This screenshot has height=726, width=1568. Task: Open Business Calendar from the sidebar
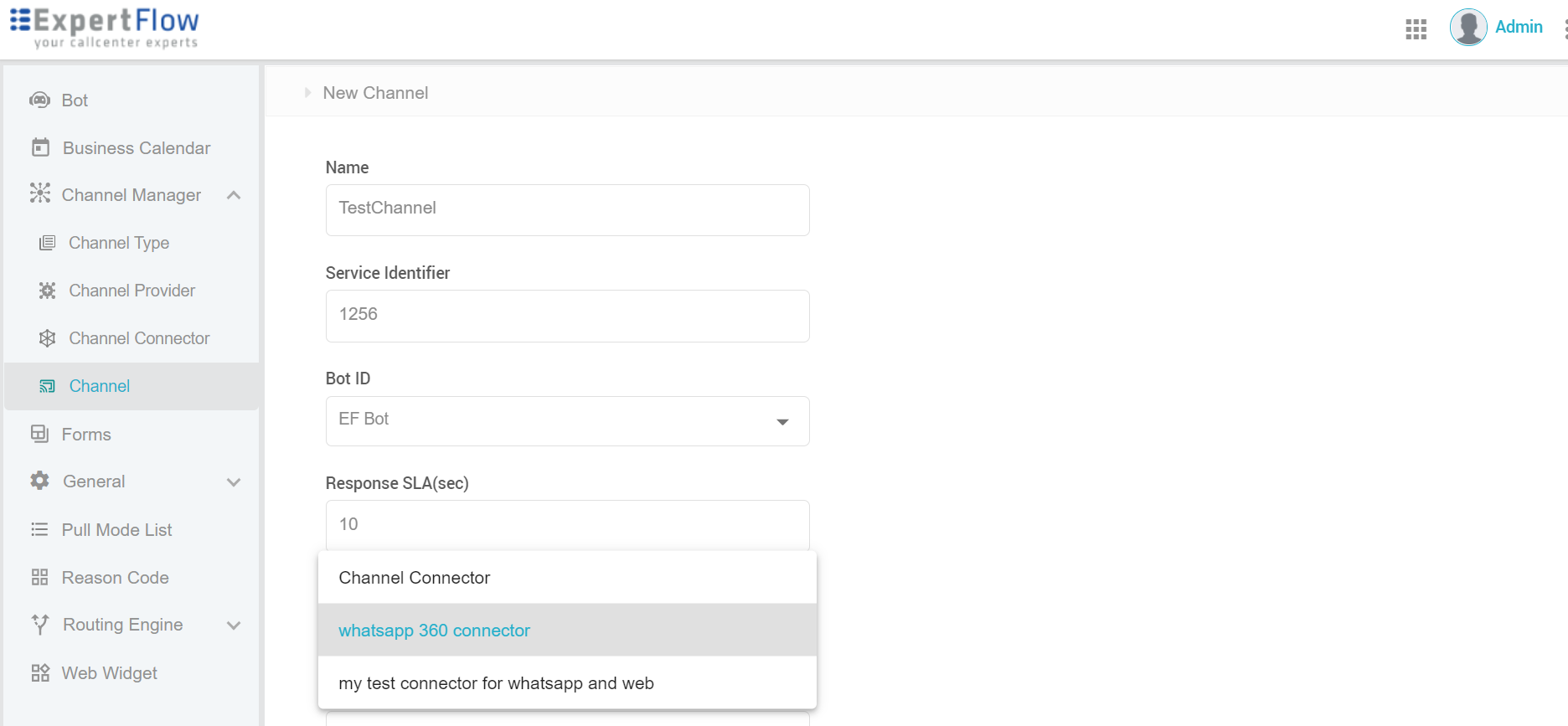pos(39,147)
